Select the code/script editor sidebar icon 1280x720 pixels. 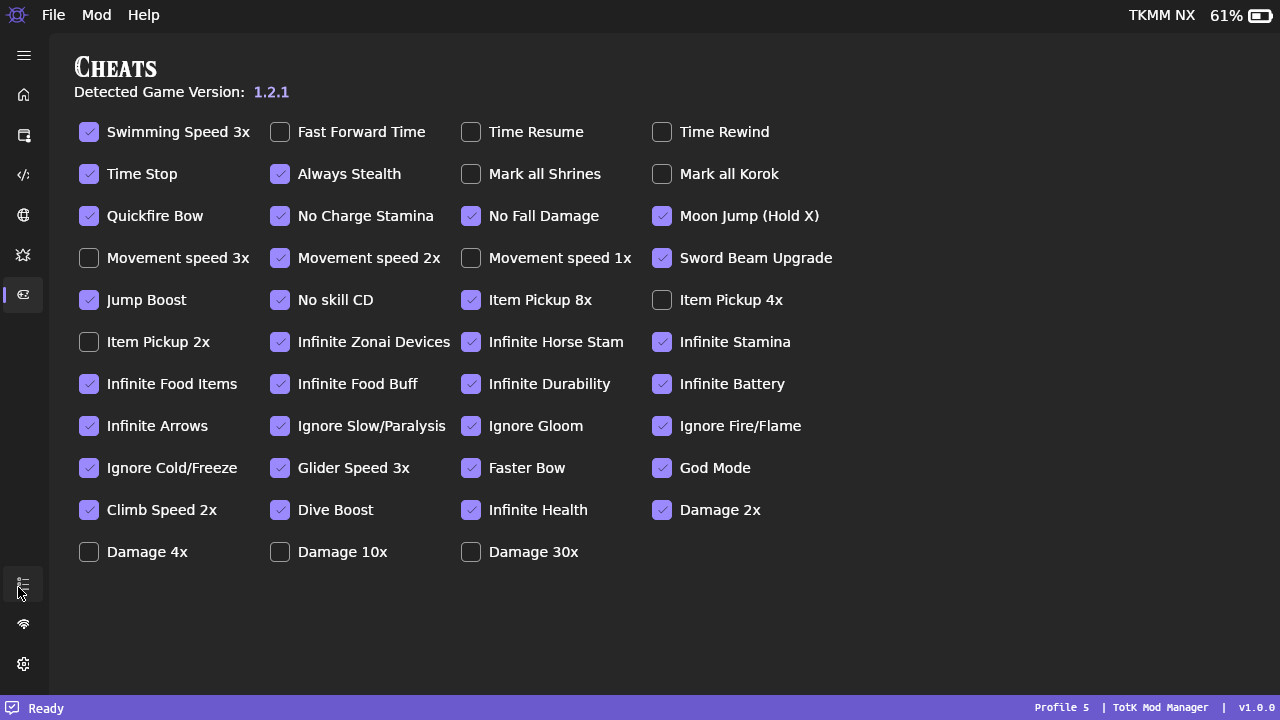click(x=23, y=175)
